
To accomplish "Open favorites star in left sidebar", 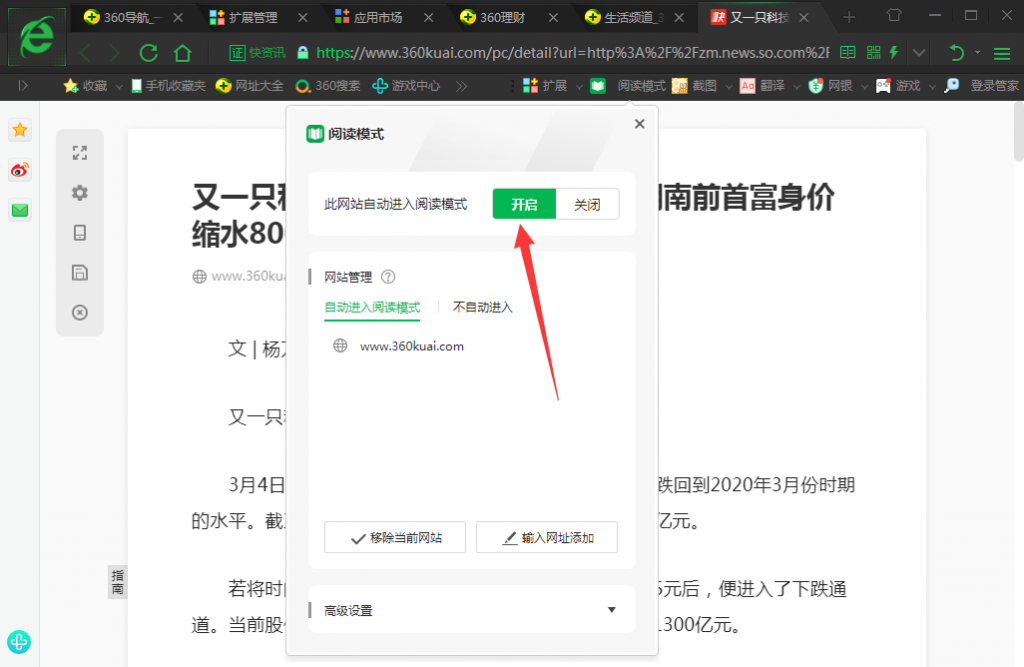I will (20, 130).
